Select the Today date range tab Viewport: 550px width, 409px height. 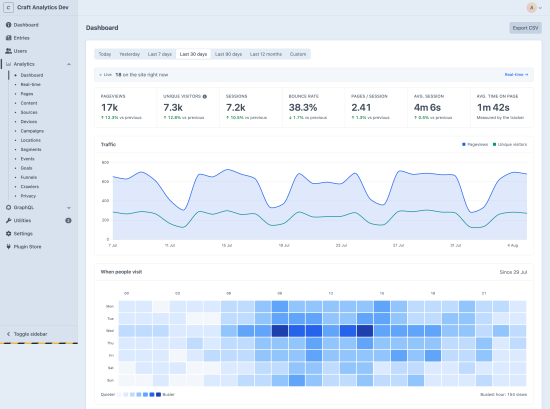tap(105, 54)
